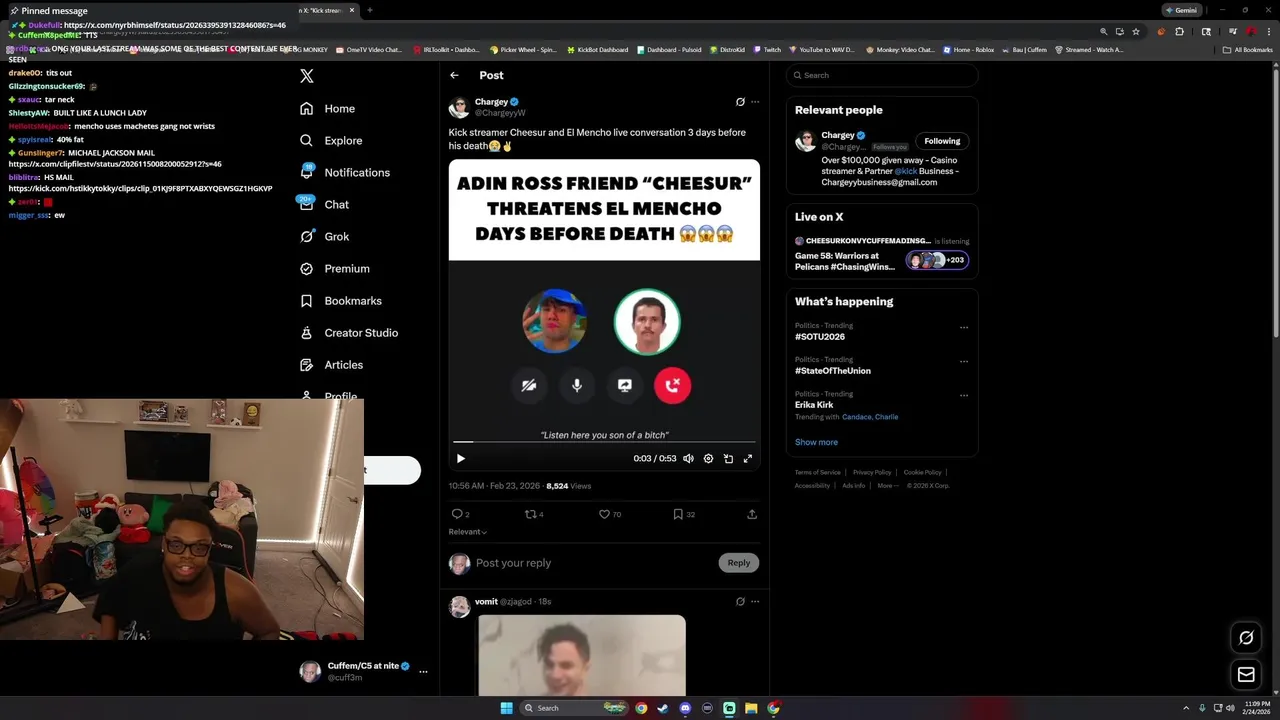Open Discord from the taskbar
1280x720 pixels.
pyautogui.click(x=685, y=708)
